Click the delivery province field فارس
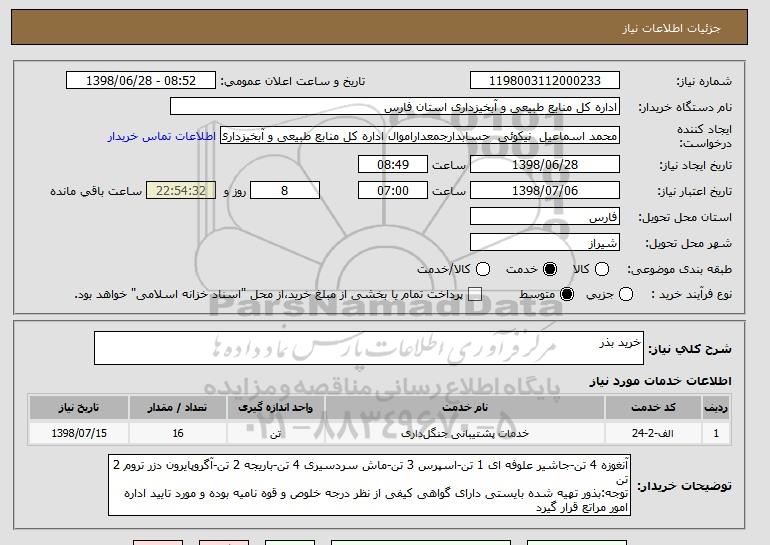This screenshot has width=770, height=545. (x=545, y=217)
